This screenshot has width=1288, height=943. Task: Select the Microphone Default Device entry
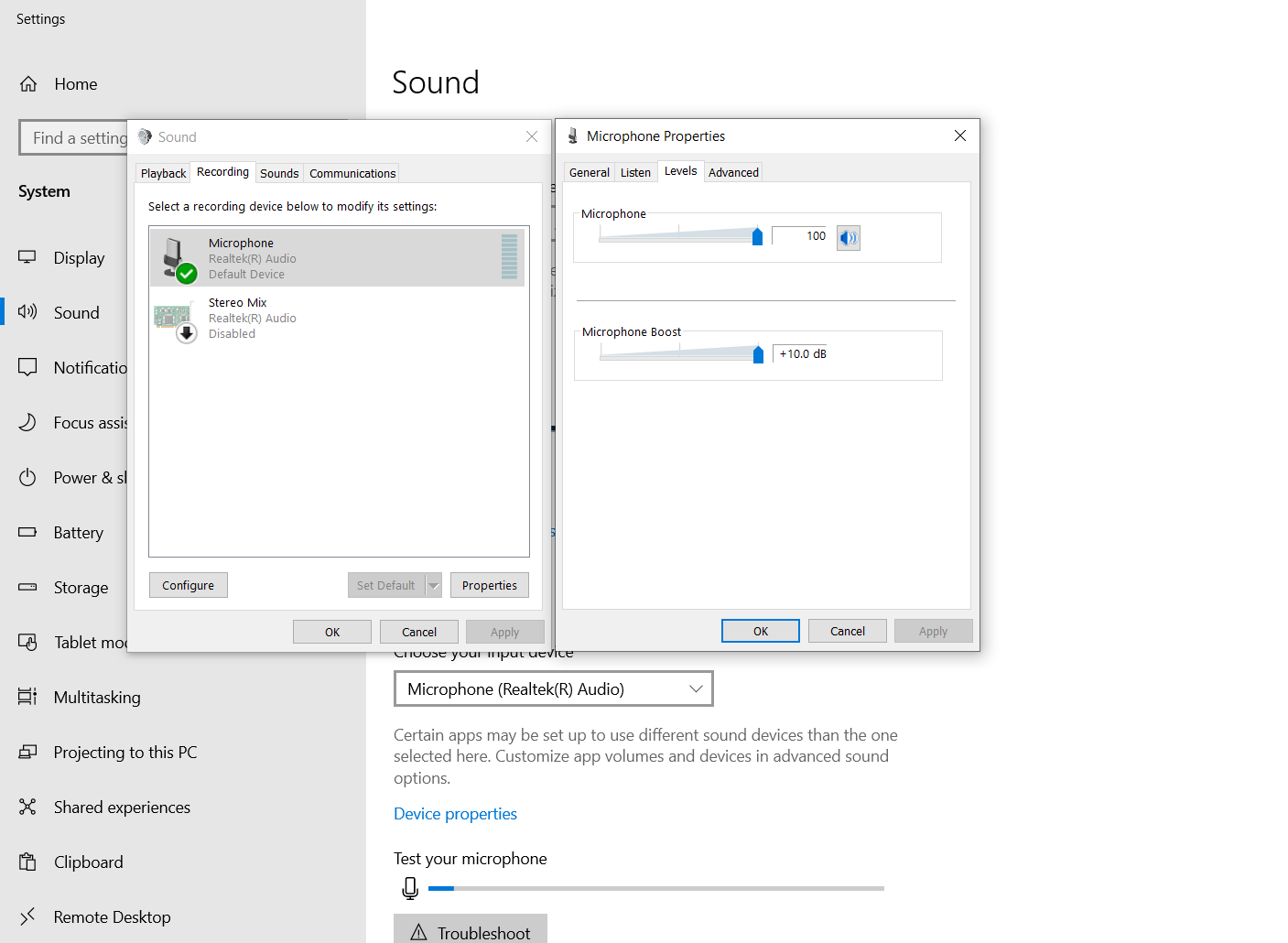click(x=339, y=258)
